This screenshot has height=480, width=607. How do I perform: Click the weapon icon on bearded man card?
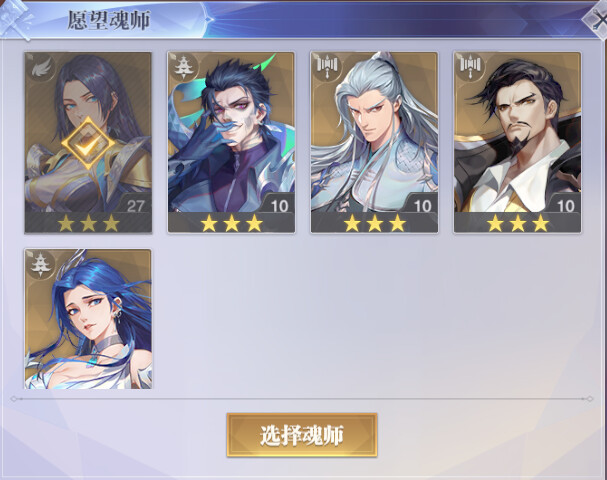point(470,67)
